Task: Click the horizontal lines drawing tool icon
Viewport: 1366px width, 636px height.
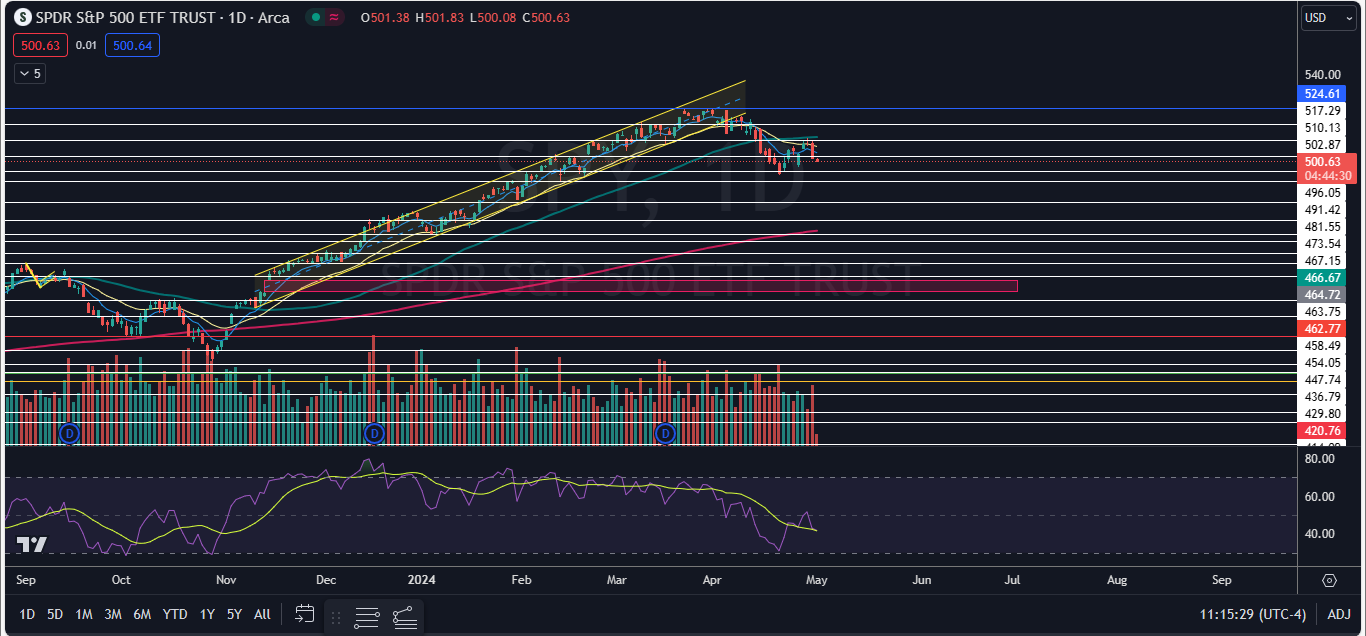Action: pos(367,617)
